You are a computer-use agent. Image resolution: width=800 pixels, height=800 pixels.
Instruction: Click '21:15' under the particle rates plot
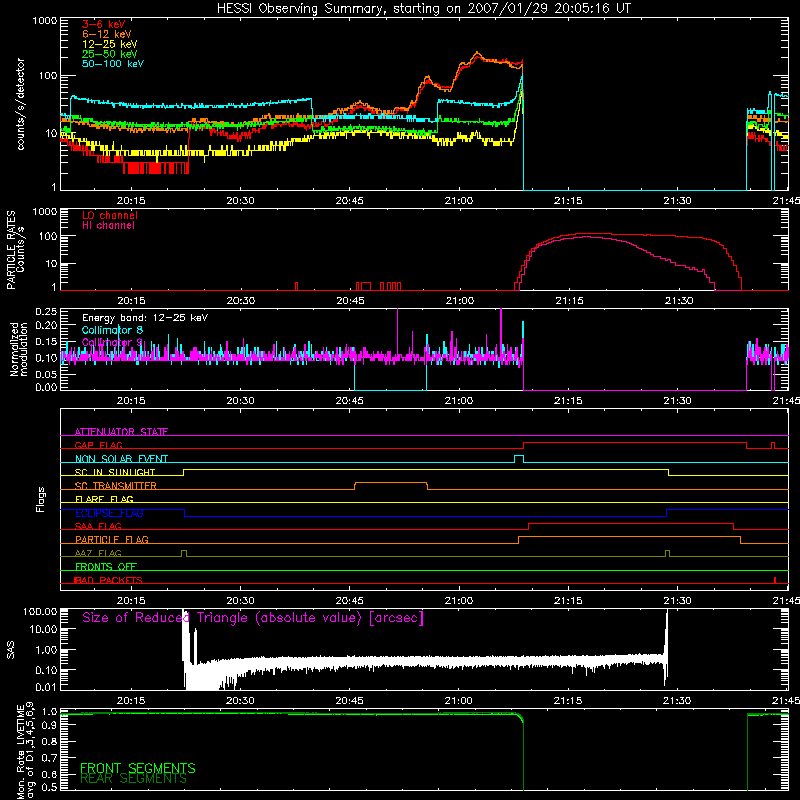point(569,301)
